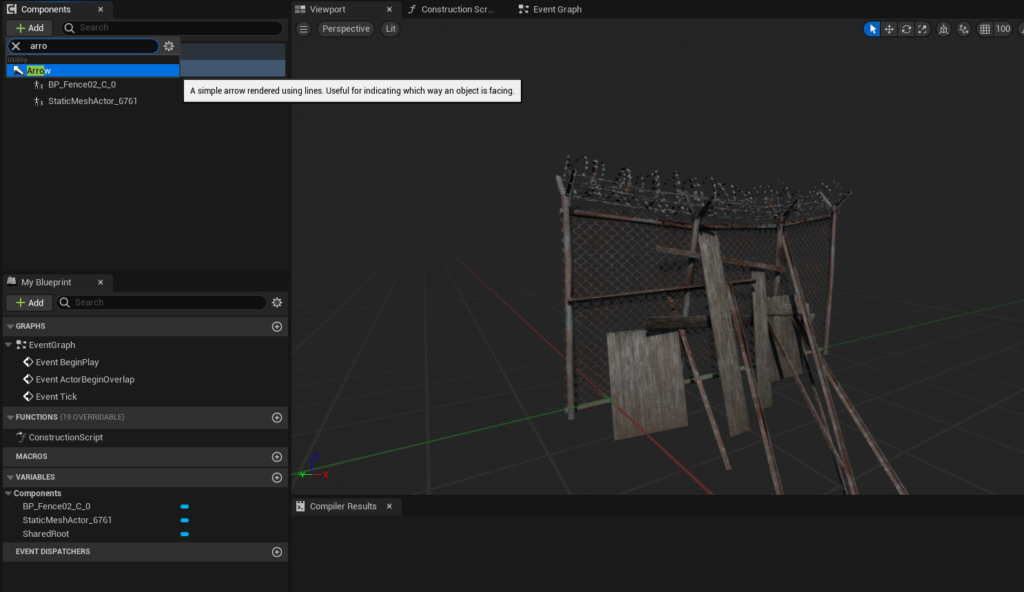Click the SharedRoot variable type color pill
The image size is (1024, 592).
pyautogui.click(x=184, y=534)
